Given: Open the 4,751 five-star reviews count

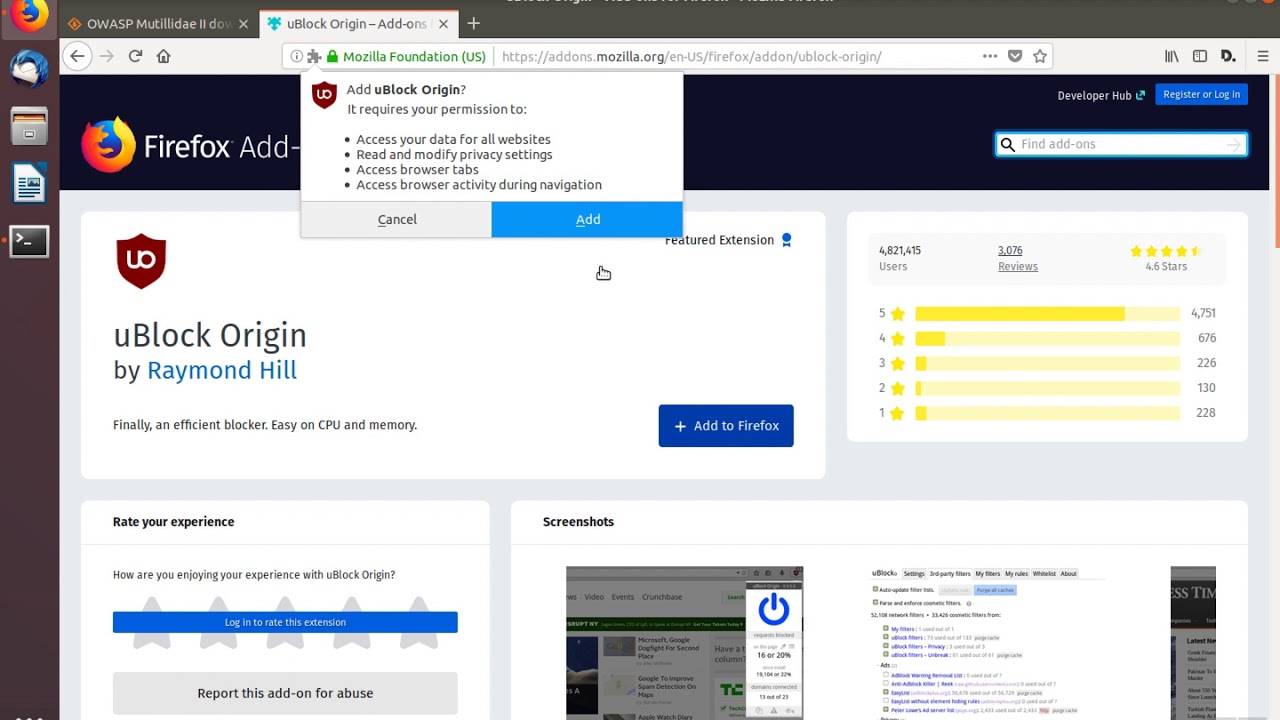Looking at the screenshot, I should tap(1203, 313).
